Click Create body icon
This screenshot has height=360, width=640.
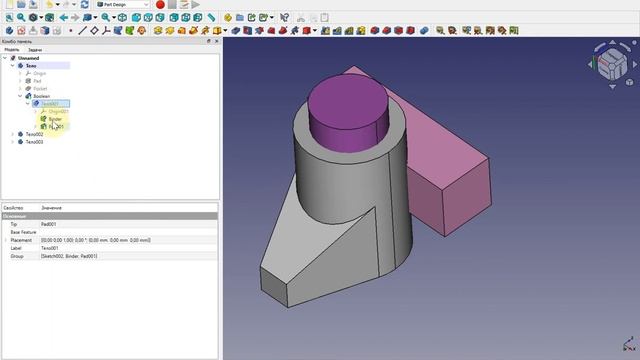(9, 31)
